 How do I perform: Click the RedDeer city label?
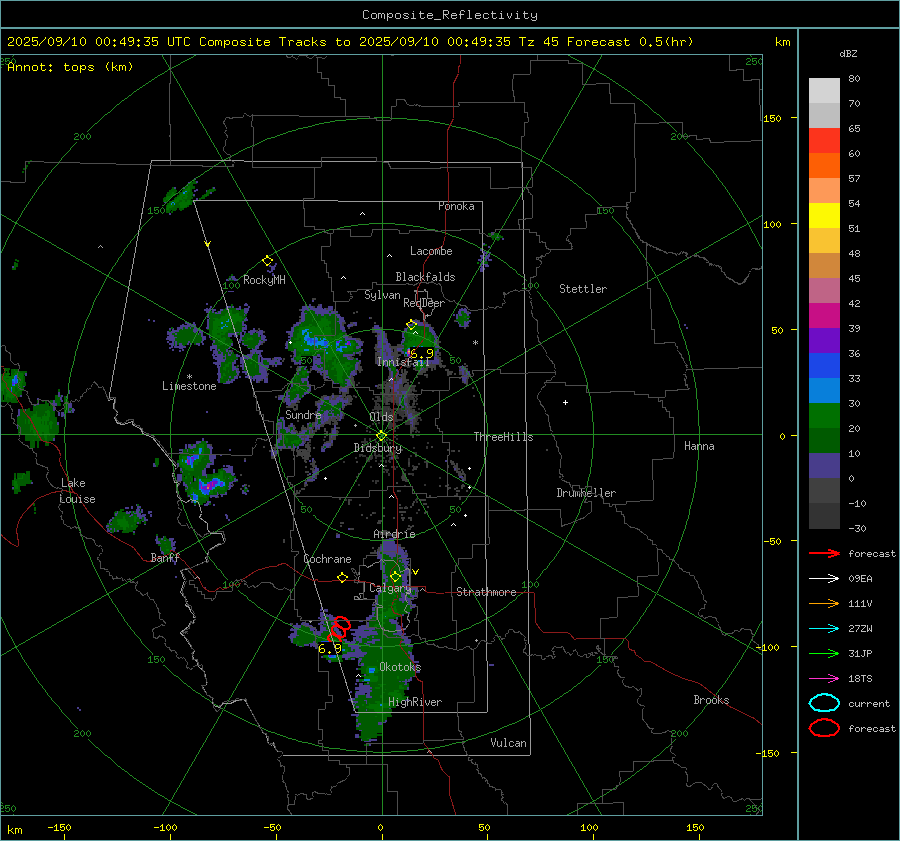click(424, 303)
